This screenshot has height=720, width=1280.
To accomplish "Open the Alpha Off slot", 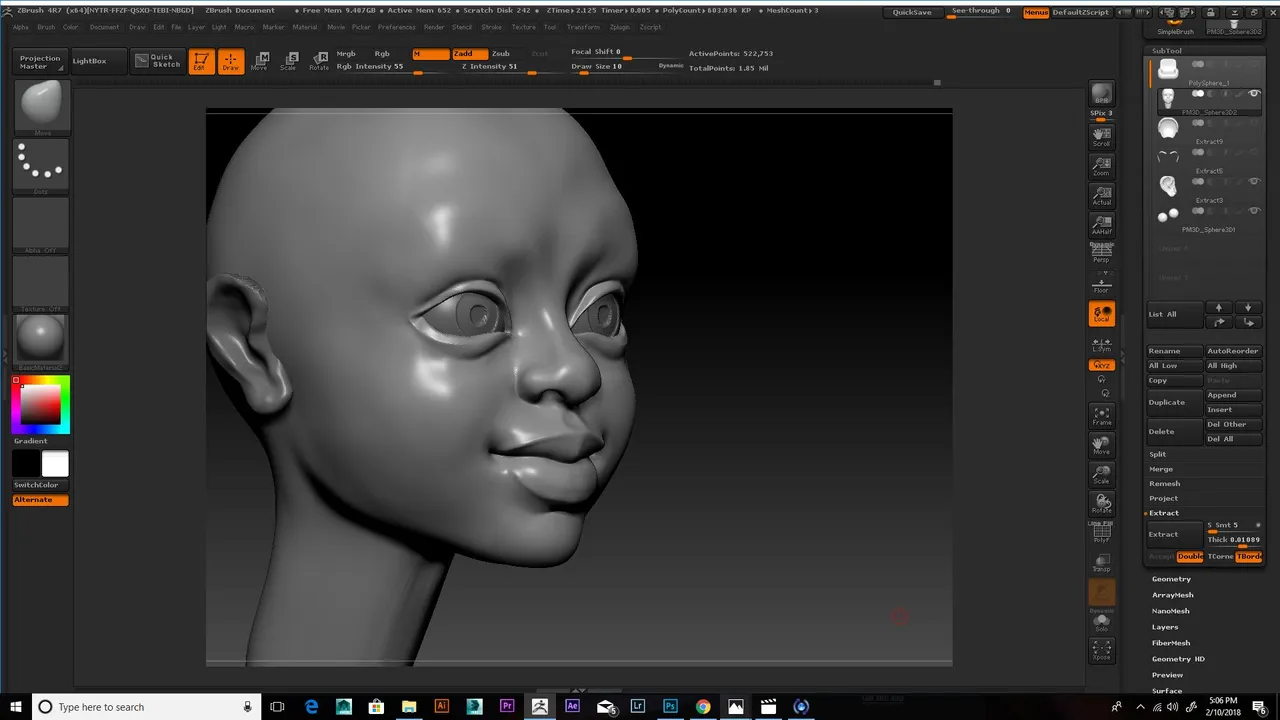I will (x=41, y=223).
